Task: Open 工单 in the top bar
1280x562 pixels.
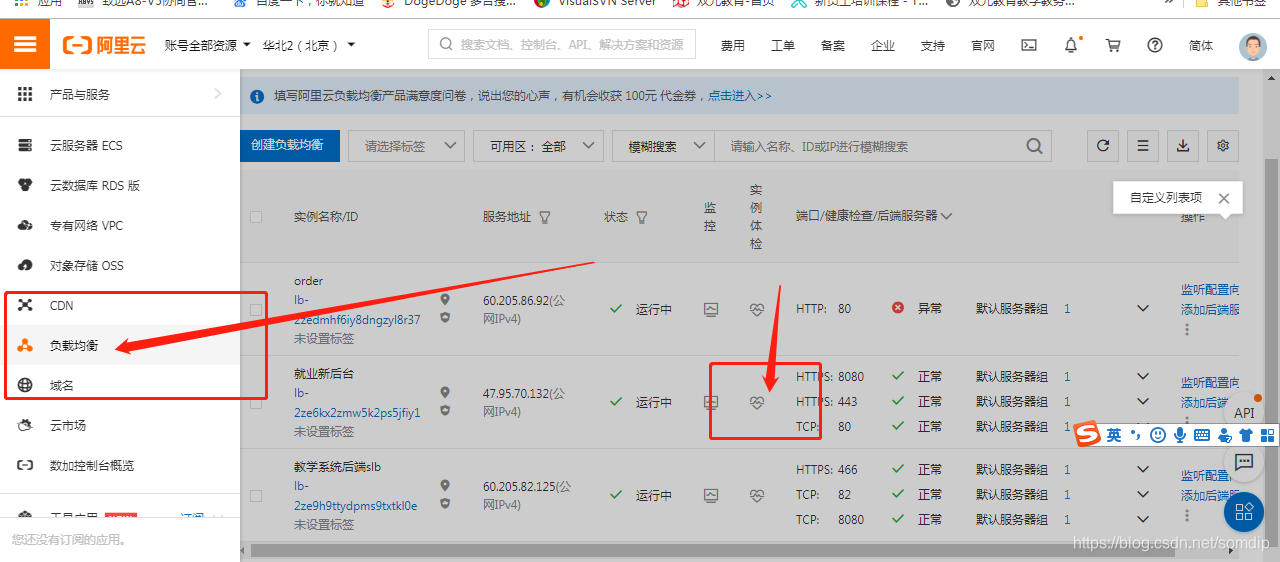Action: coord(783,46)
